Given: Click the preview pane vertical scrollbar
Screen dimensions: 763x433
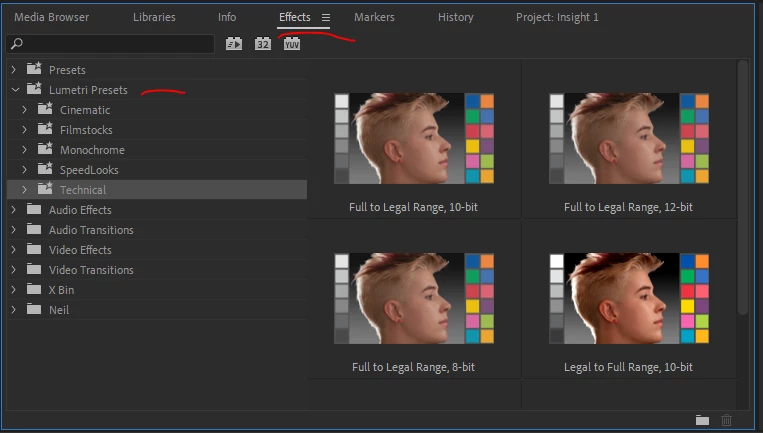Looking at the screenshot, I should click(743, 188).
